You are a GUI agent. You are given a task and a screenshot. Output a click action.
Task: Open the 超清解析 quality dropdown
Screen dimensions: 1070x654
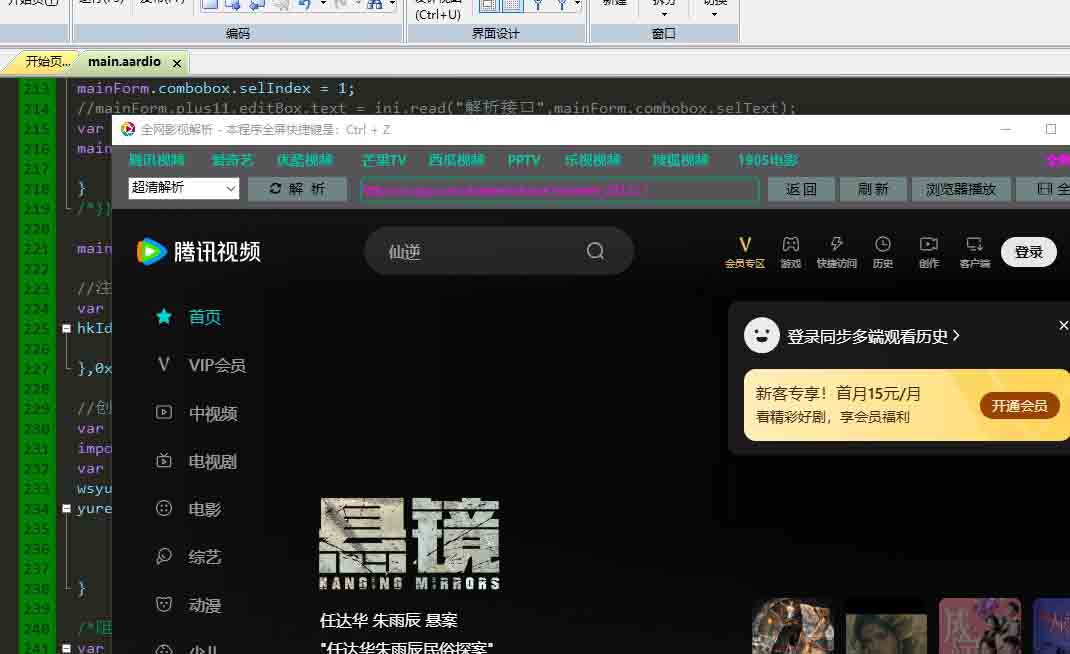point(184,188)
